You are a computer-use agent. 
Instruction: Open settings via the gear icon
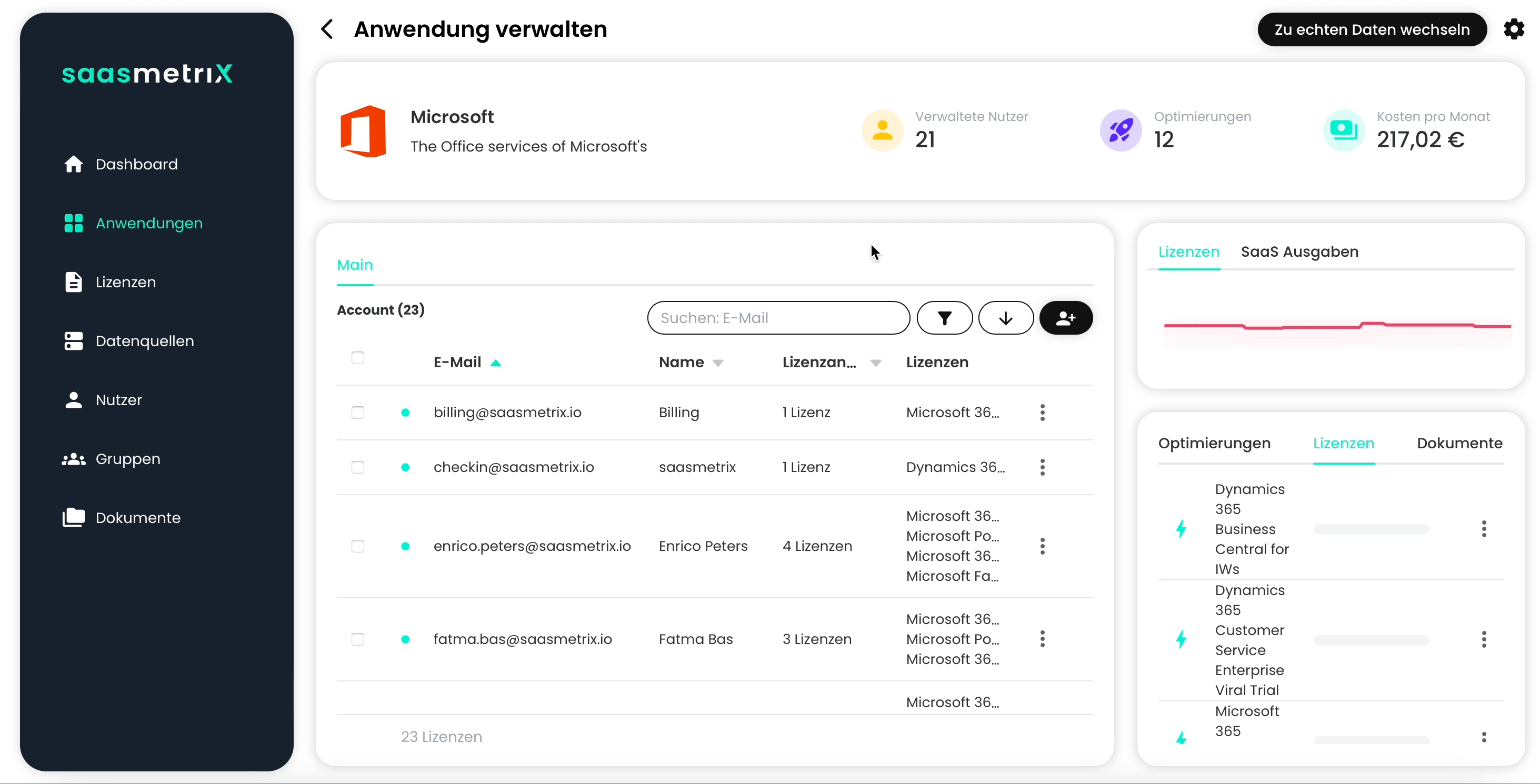click(x=1514, y=29)
